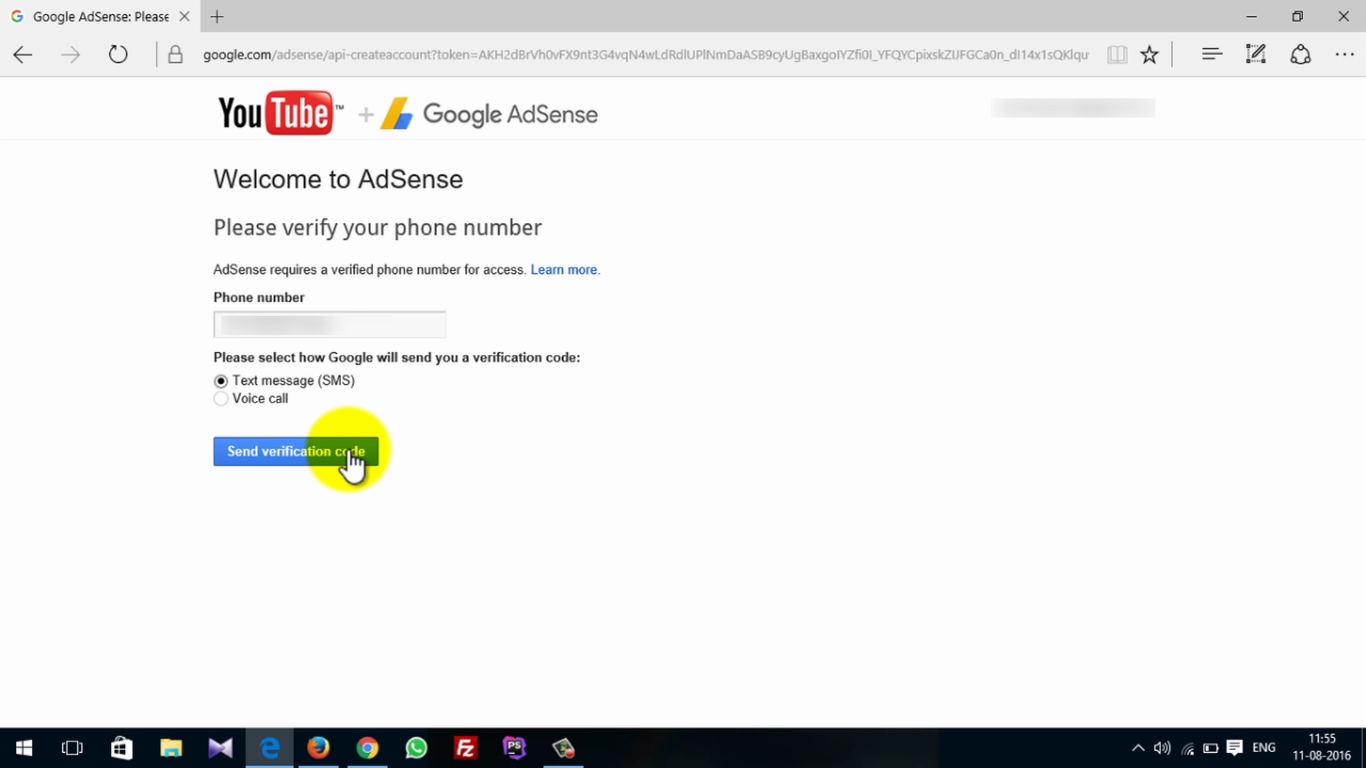Open the Edge share icon

coord(1300,55)
